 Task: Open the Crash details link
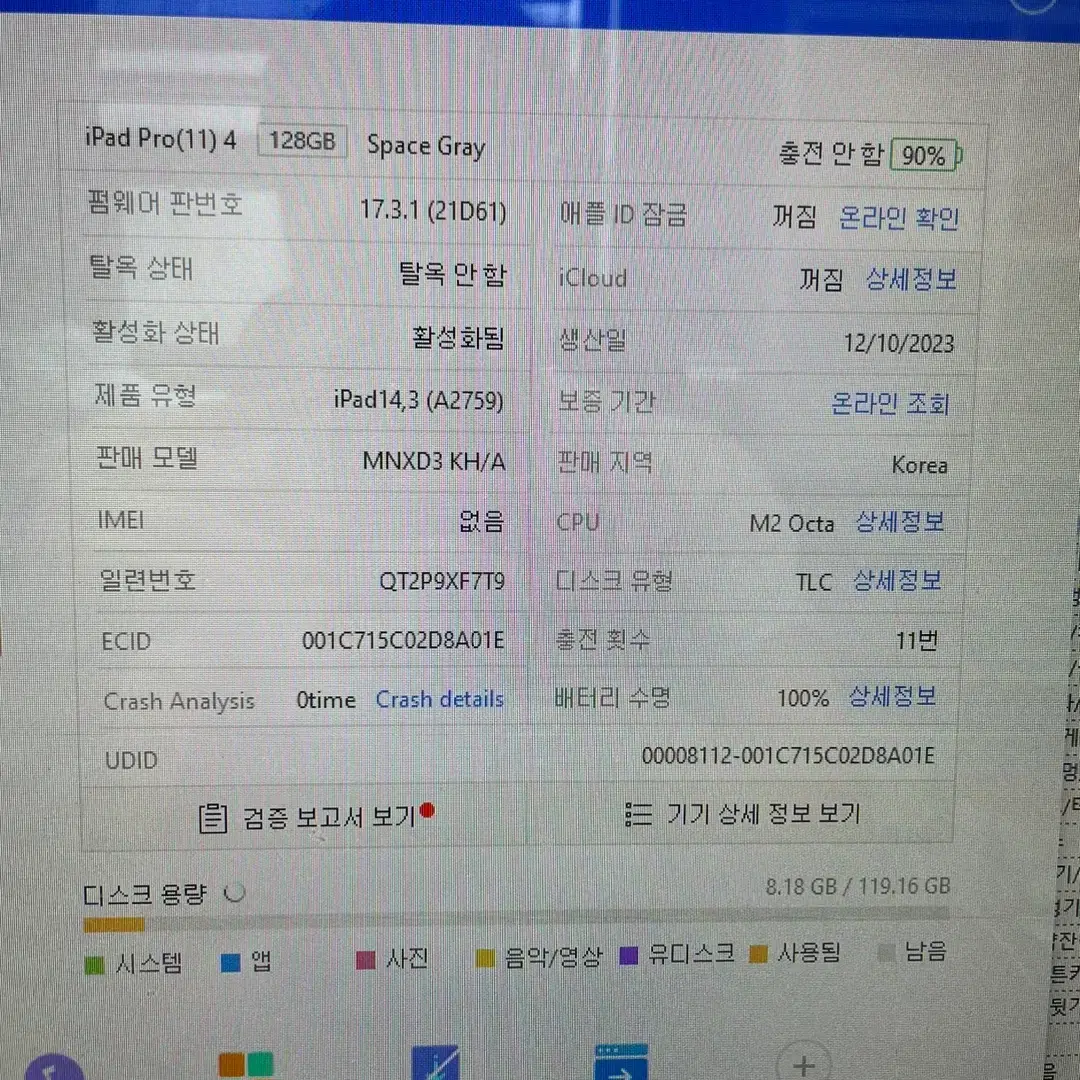click(439, 699)
